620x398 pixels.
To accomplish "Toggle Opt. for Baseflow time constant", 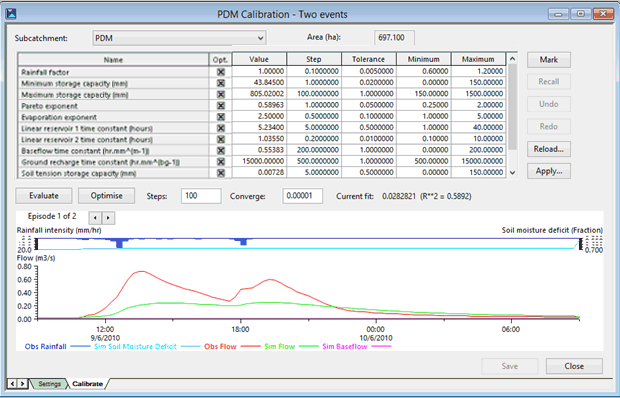I will [x=221, y=151].
